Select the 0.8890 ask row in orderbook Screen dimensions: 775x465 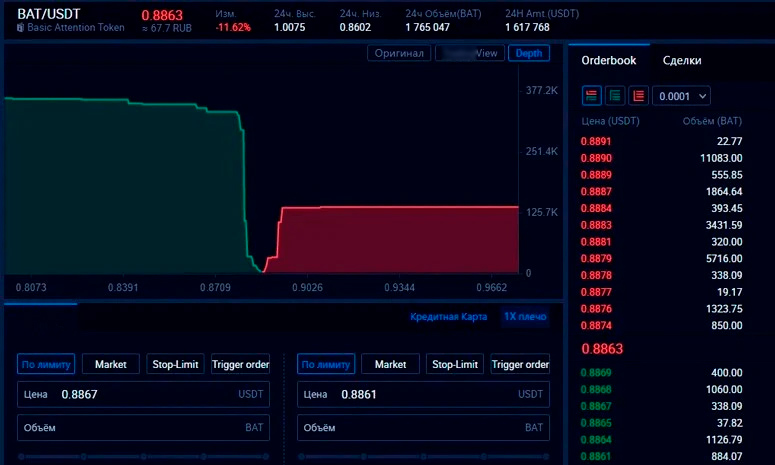pos(661,158)
